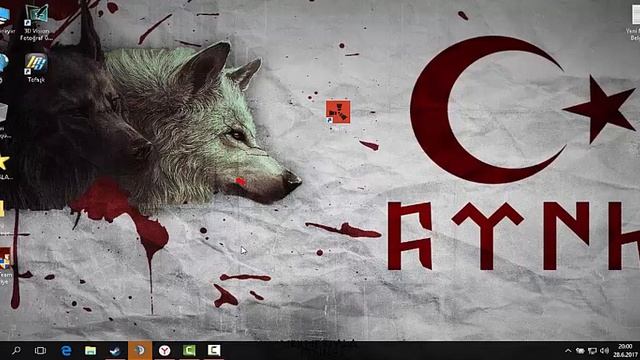Screen dimensions: 640x360
Task: Open the 3D Vision Fotoğraf desktop shortcut
Action: (36, 21)
